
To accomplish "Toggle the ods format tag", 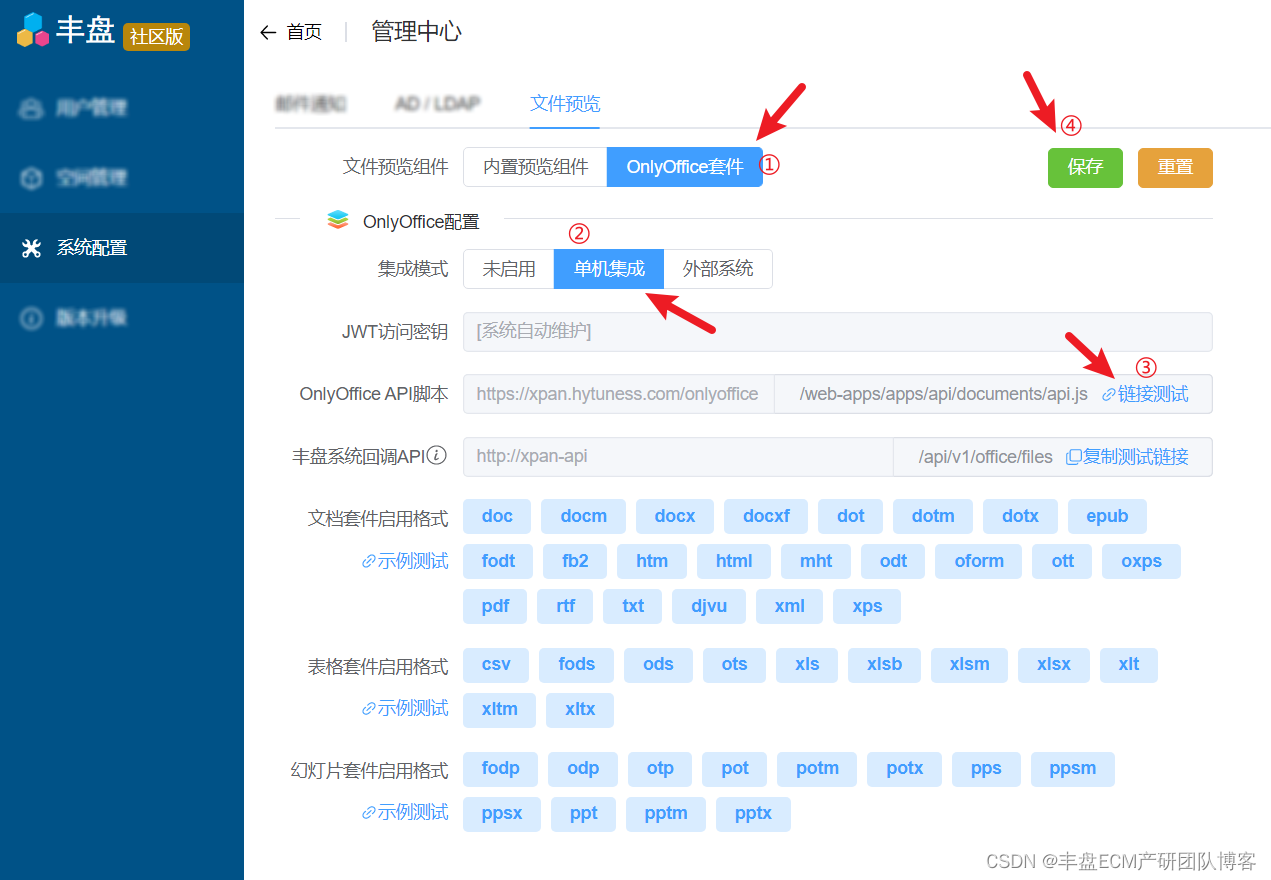I will (x=658, y=664).
